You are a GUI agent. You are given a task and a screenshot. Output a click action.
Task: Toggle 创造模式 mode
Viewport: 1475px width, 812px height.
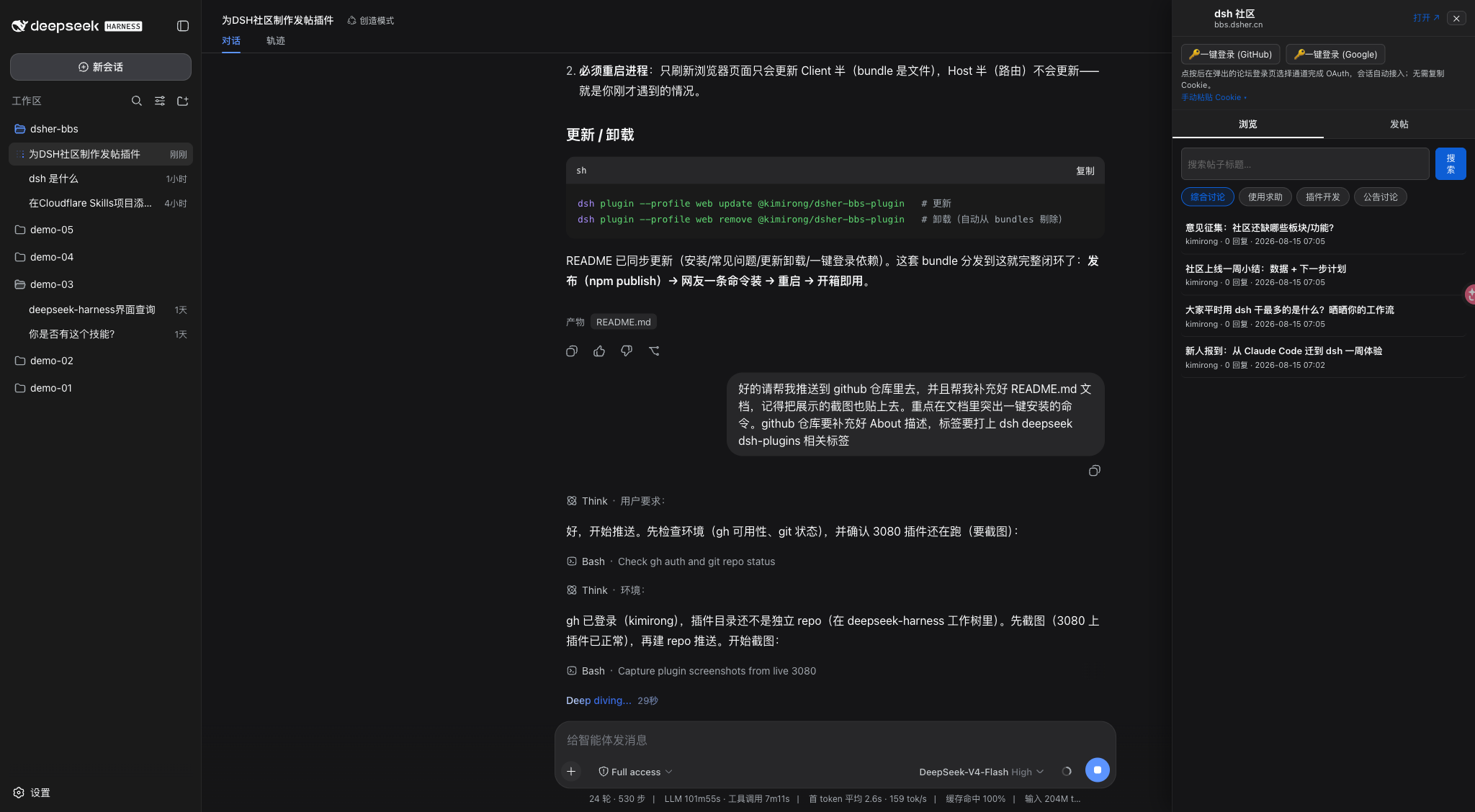[x=371, y=20]
